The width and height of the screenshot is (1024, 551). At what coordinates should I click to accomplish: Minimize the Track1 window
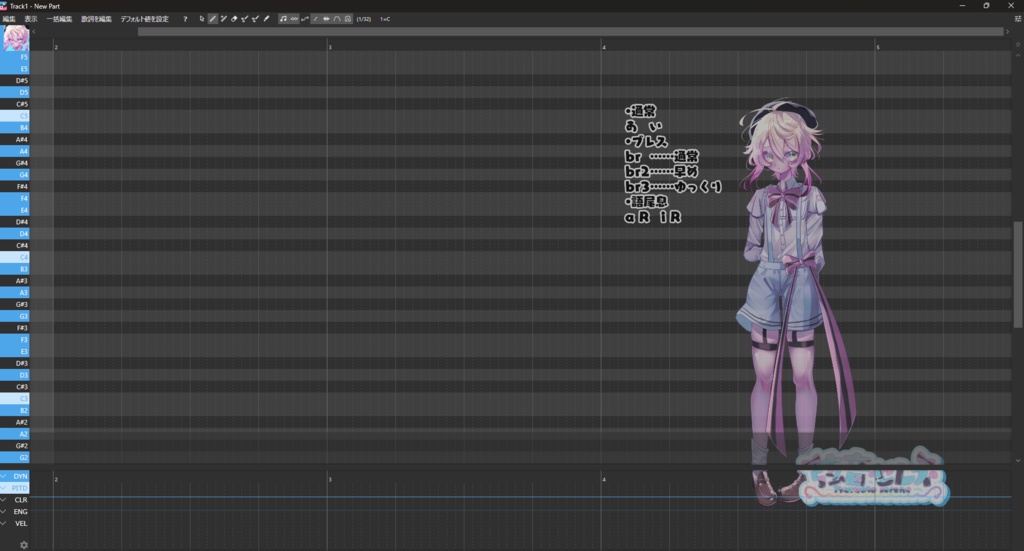(x=962, y=5)
